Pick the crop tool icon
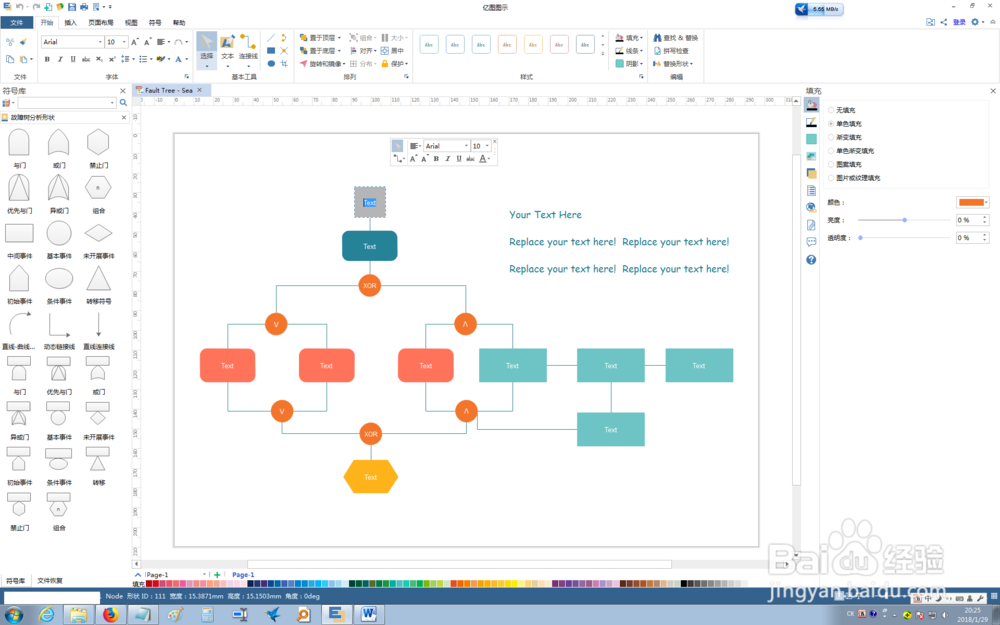 tap(284, 63)
